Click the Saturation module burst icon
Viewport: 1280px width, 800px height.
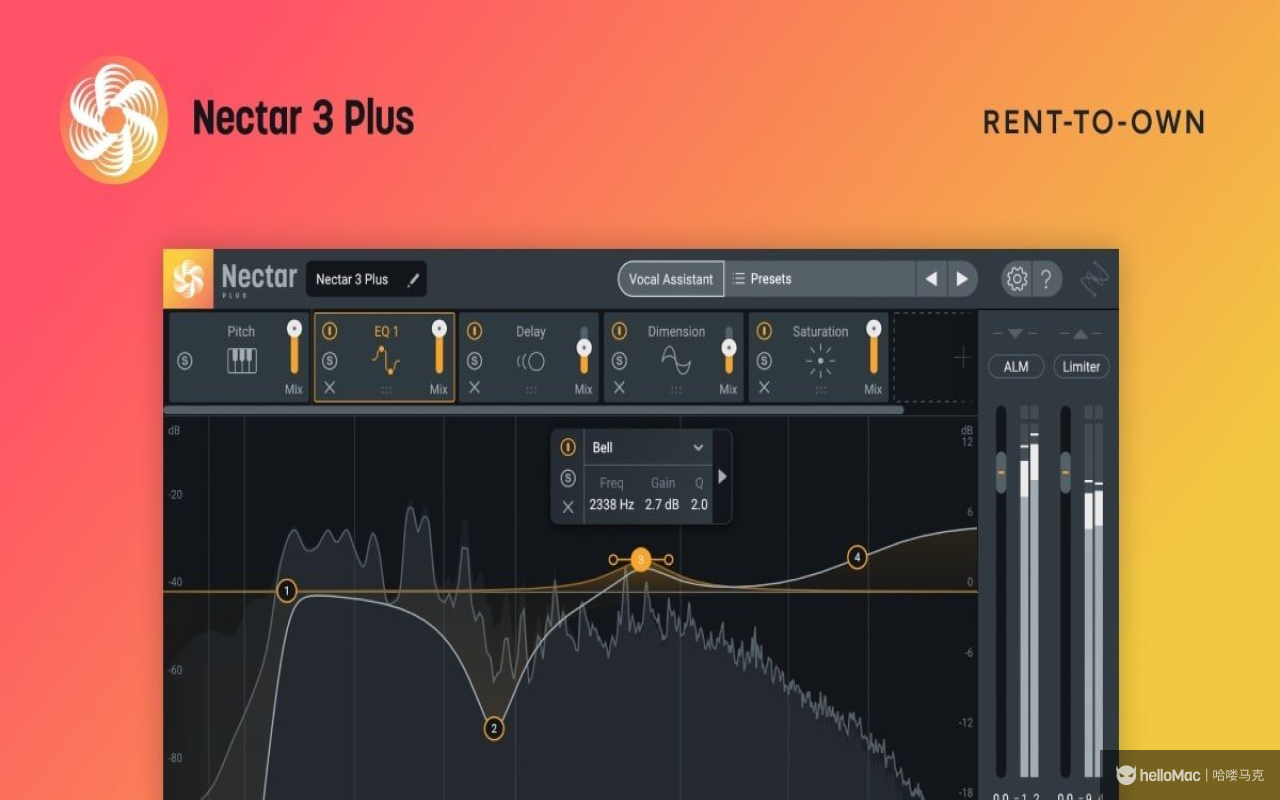coord(820,361)
